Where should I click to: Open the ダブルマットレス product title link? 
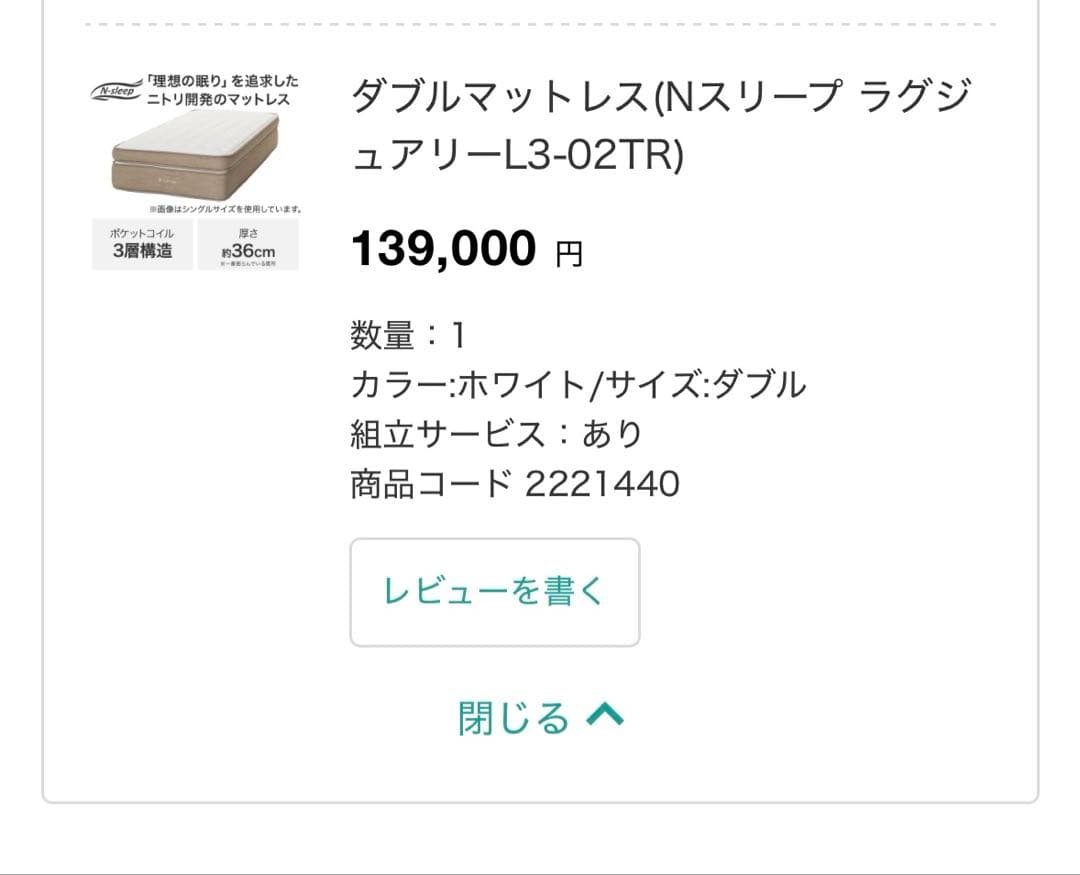click(x=660, y=98)
